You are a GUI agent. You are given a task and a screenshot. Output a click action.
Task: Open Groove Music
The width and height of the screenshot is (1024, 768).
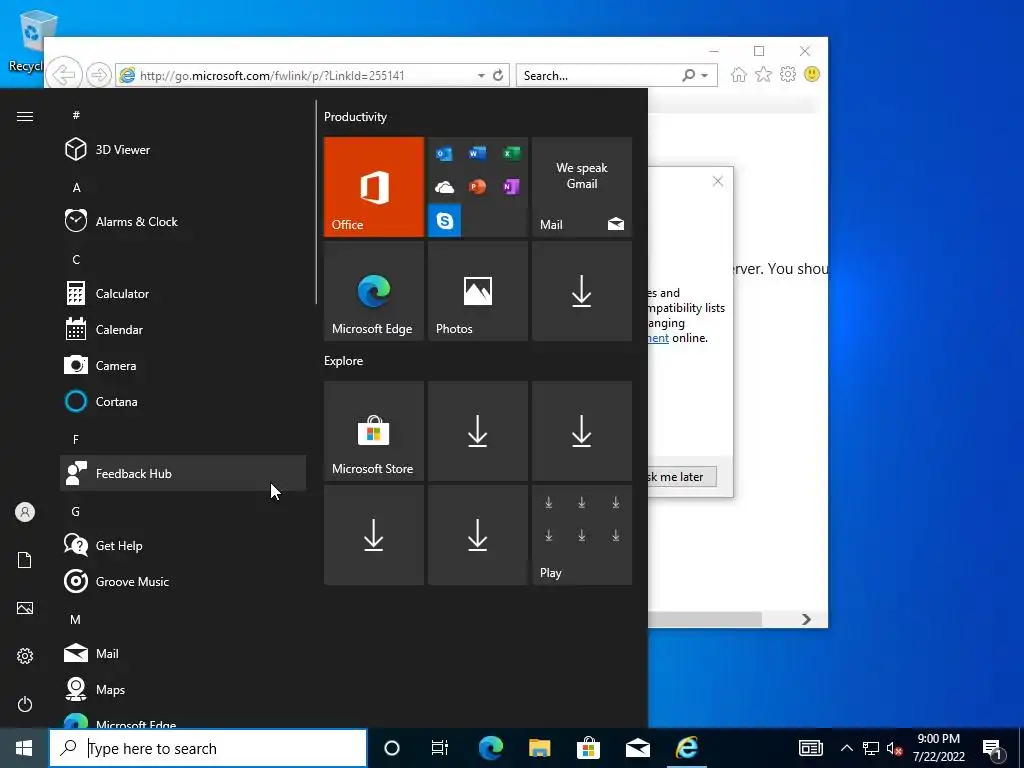point(183,581)
